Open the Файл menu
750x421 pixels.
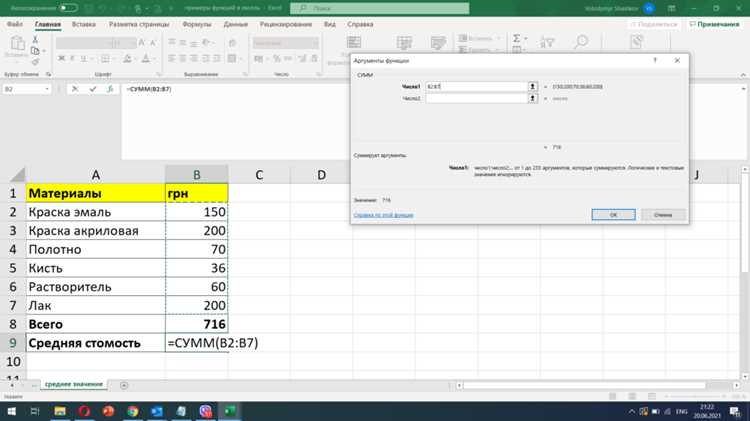pos(14,24)
